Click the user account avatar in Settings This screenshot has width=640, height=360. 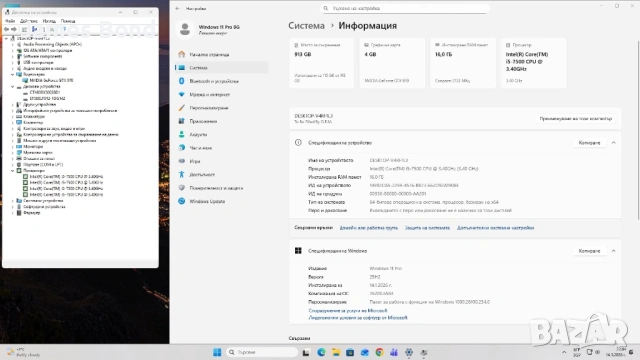(185, 29)
